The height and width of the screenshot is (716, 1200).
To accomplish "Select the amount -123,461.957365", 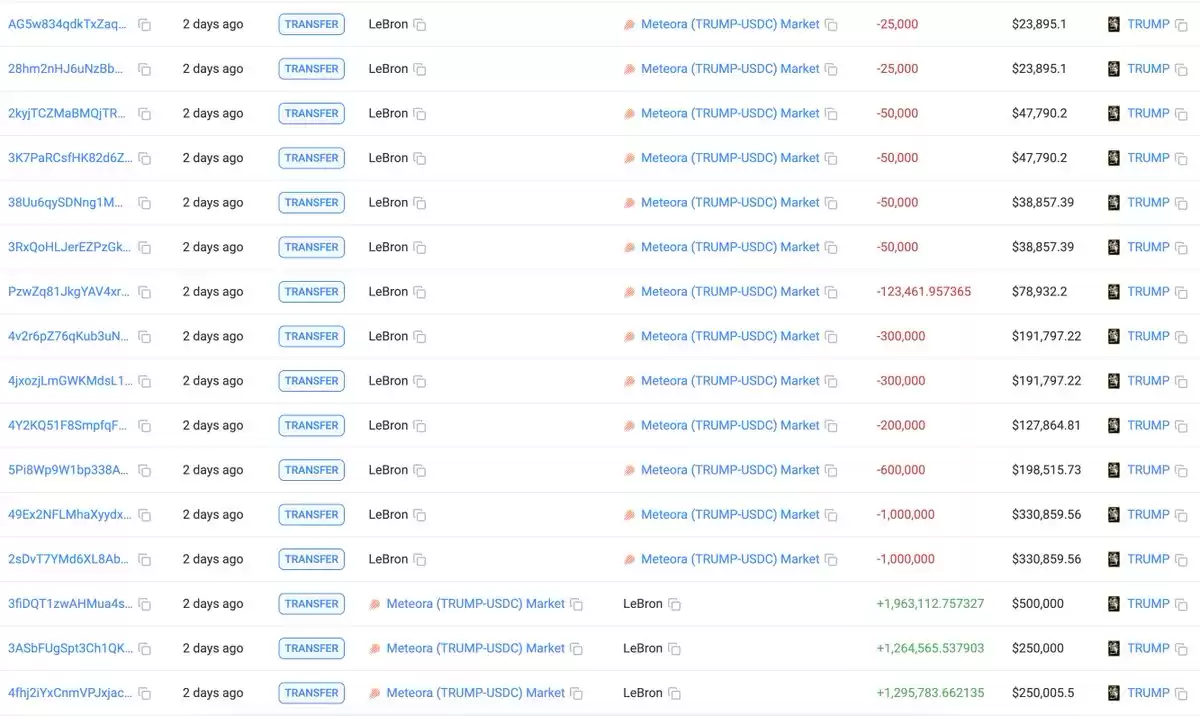I will 924,292.
